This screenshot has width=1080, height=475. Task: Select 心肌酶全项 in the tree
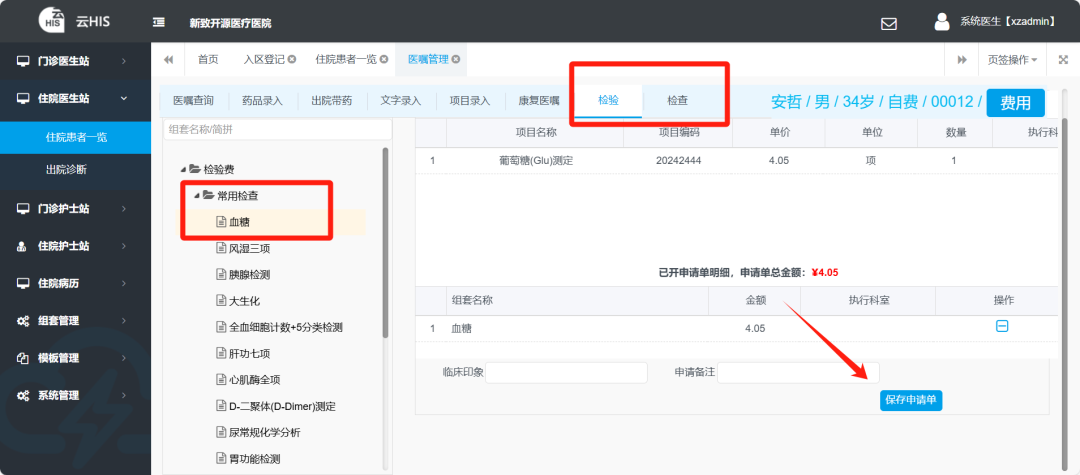tap(255, 380)
